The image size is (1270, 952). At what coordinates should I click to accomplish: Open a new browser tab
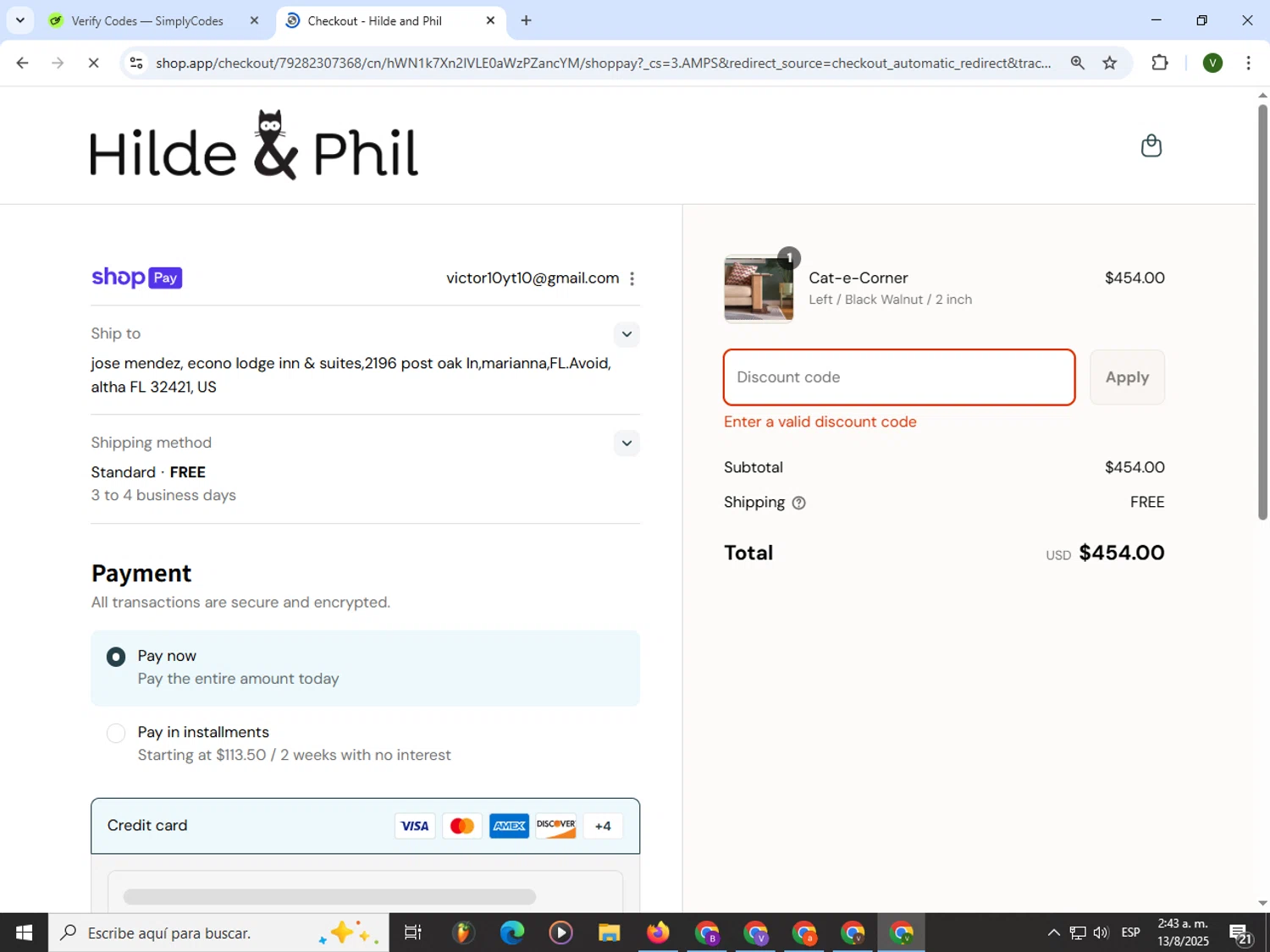point(526,20)
